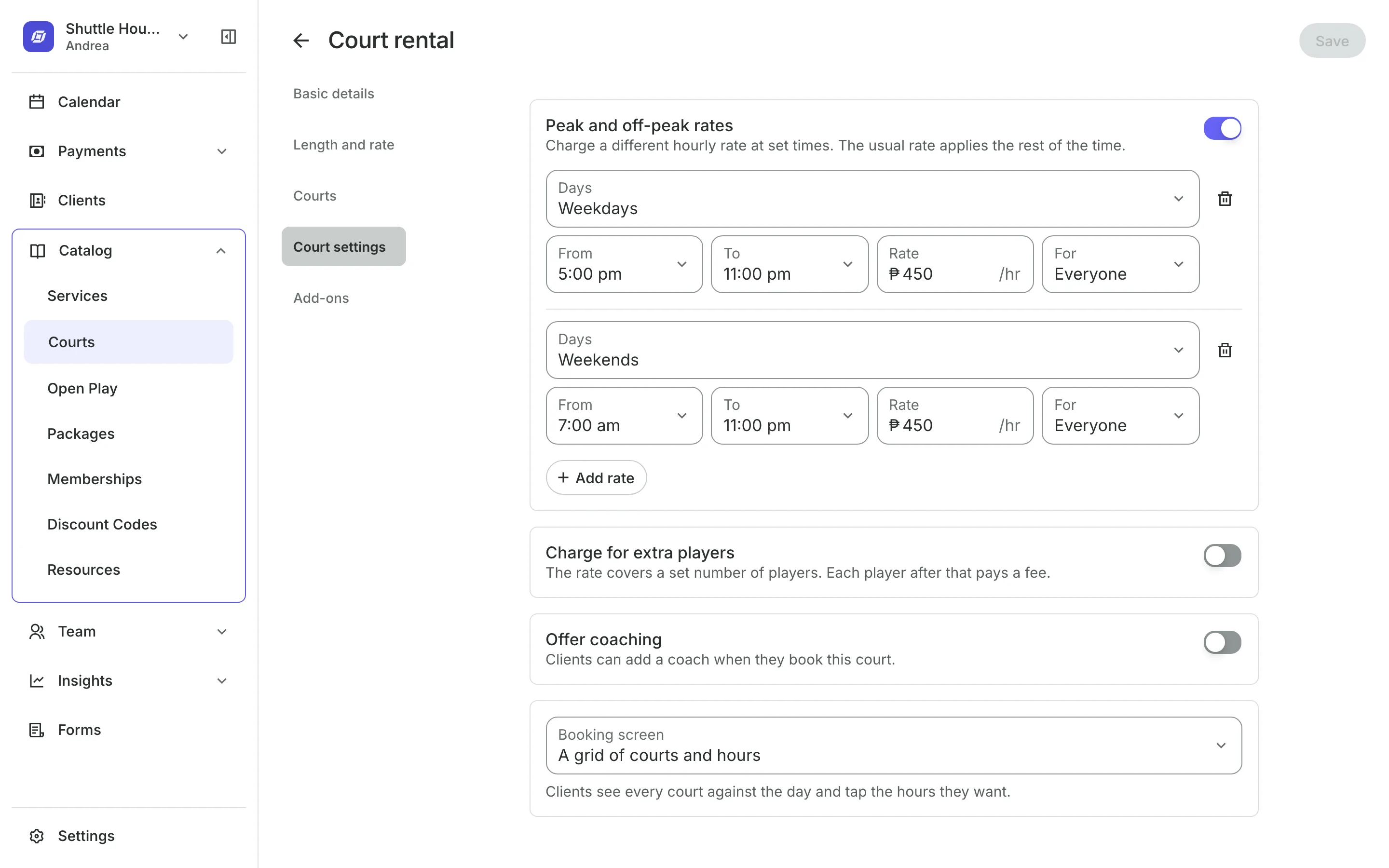Switch to the Length and rate tab

pos(344,145)
